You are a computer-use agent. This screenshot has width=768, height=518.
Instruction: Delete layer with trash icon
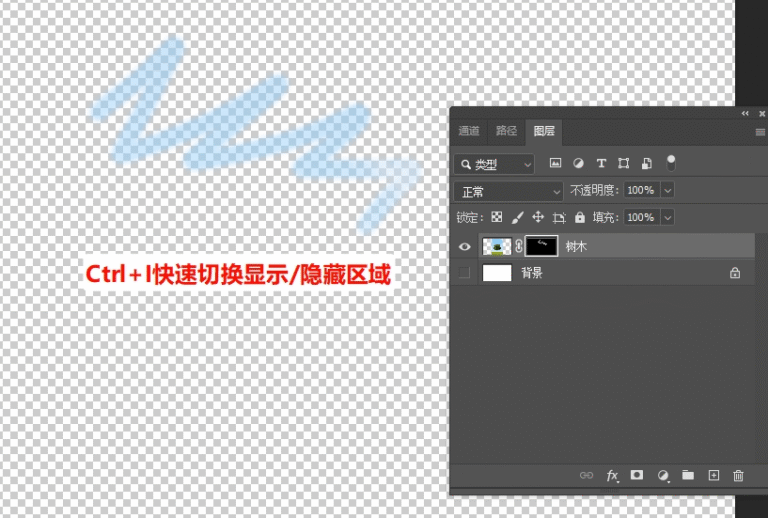738,475
